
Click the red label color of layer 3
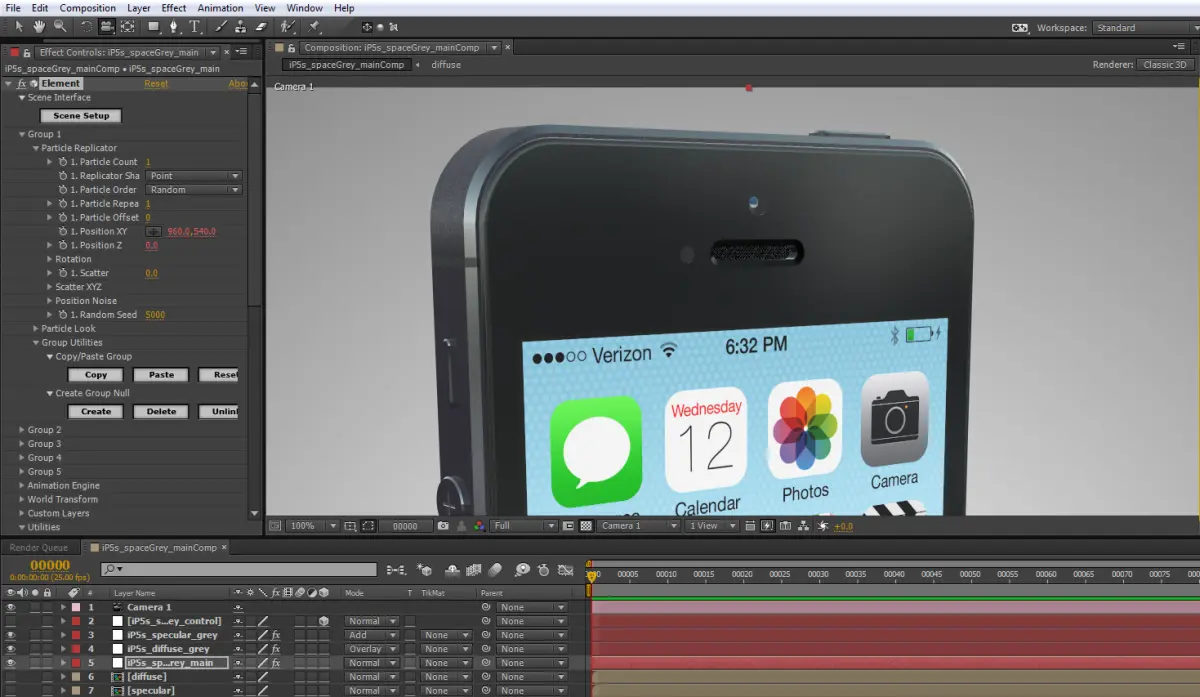(x=76, y=635)
